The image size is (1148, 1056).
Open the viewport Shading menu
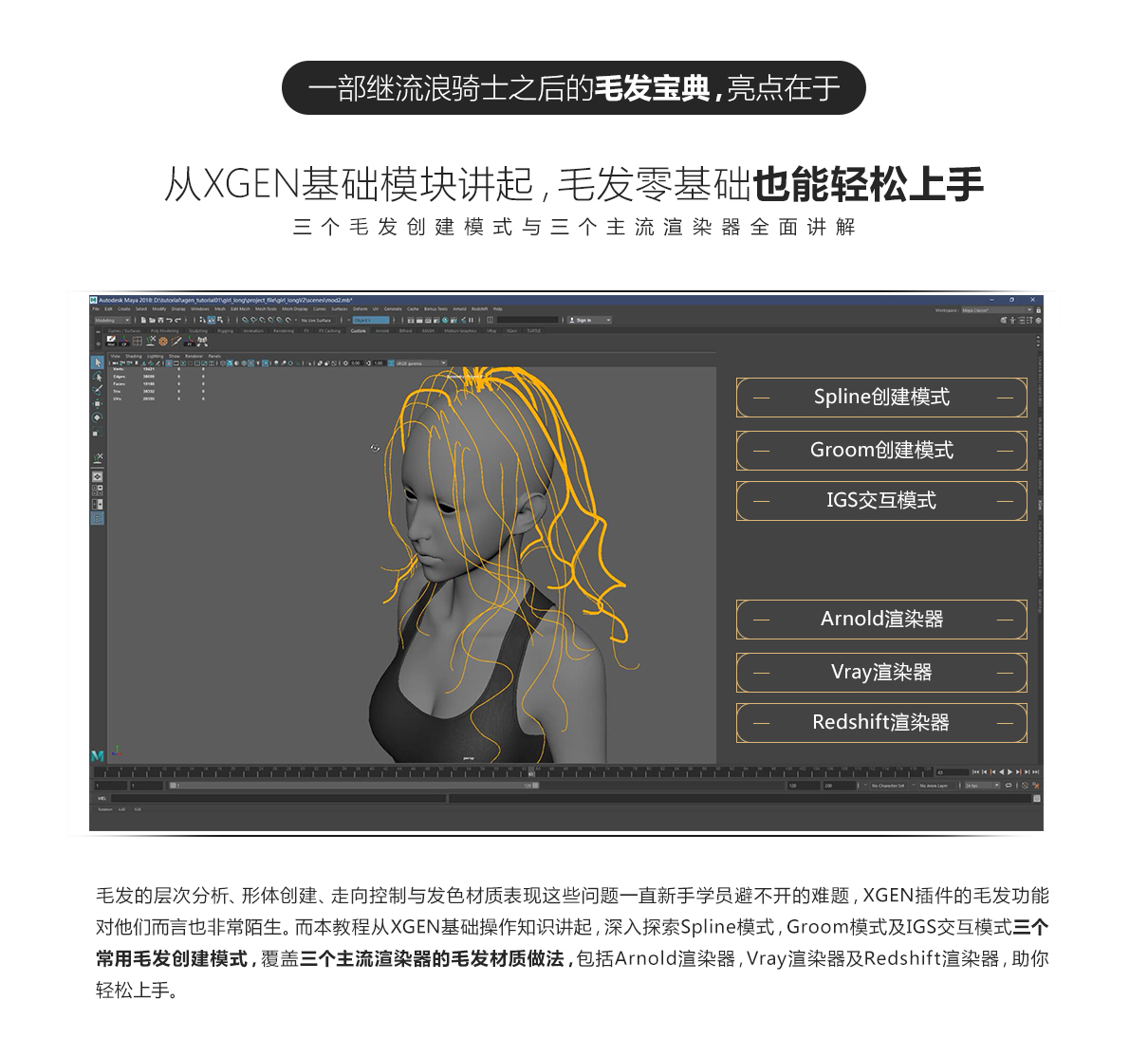(133, 356)
